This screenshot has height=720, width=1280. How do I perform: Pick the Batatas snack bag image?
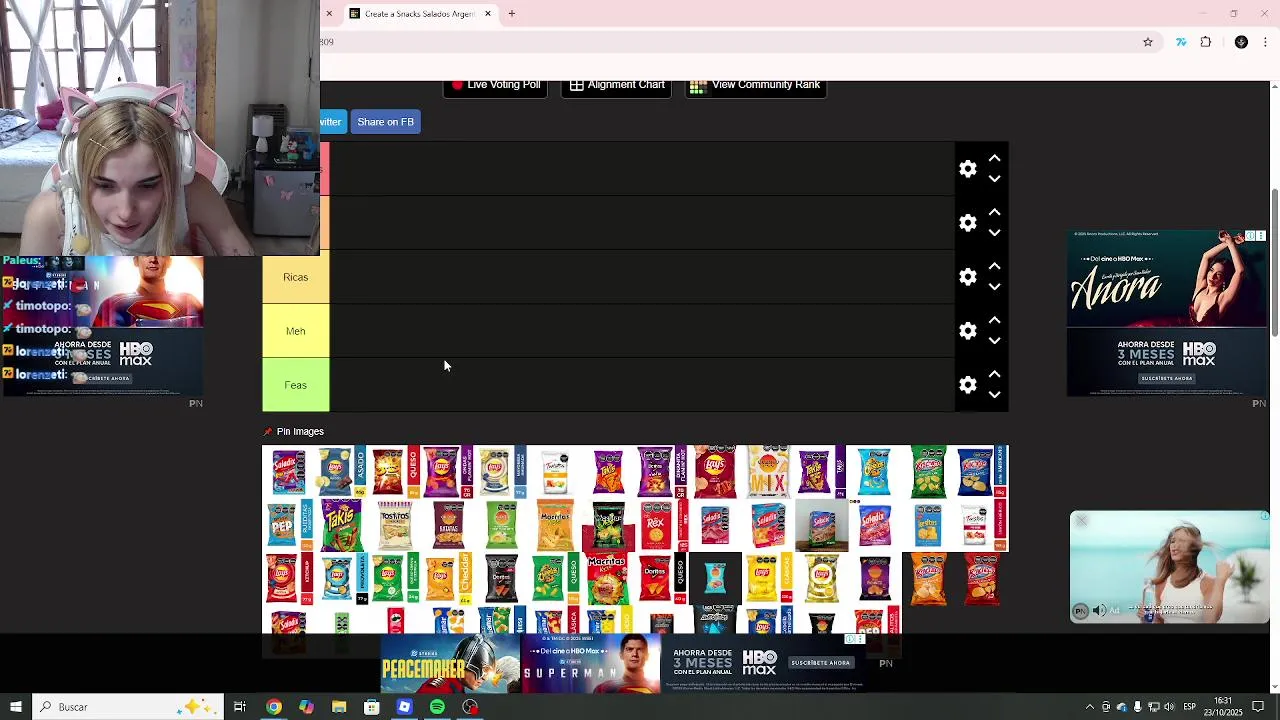449,525
